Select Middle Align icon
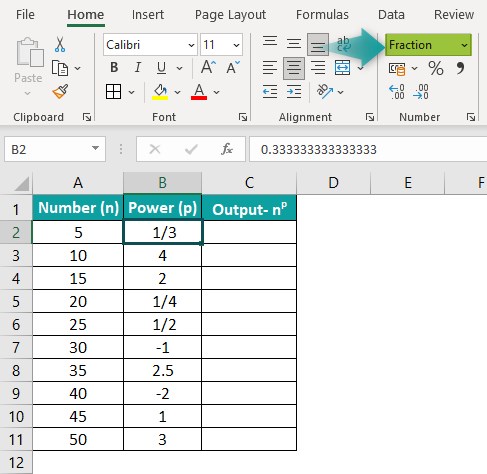Image resolution: width=487 pixels, height=474 pixels. pyautogui.click(x=294, y=43)
